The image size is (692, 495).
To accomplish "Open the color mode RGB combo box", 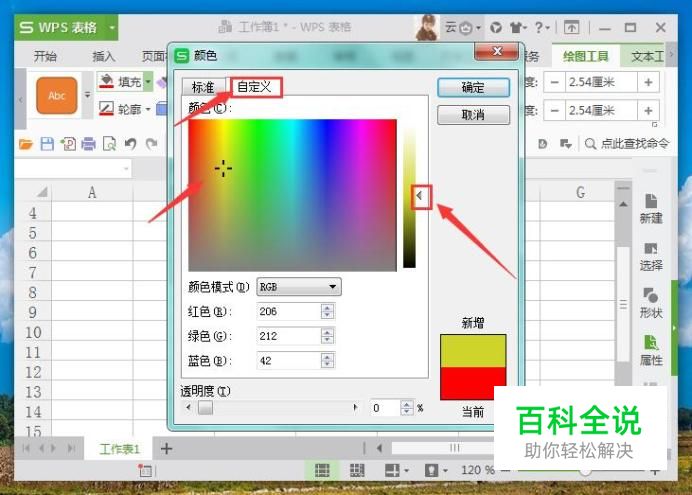I will (299, 287).
